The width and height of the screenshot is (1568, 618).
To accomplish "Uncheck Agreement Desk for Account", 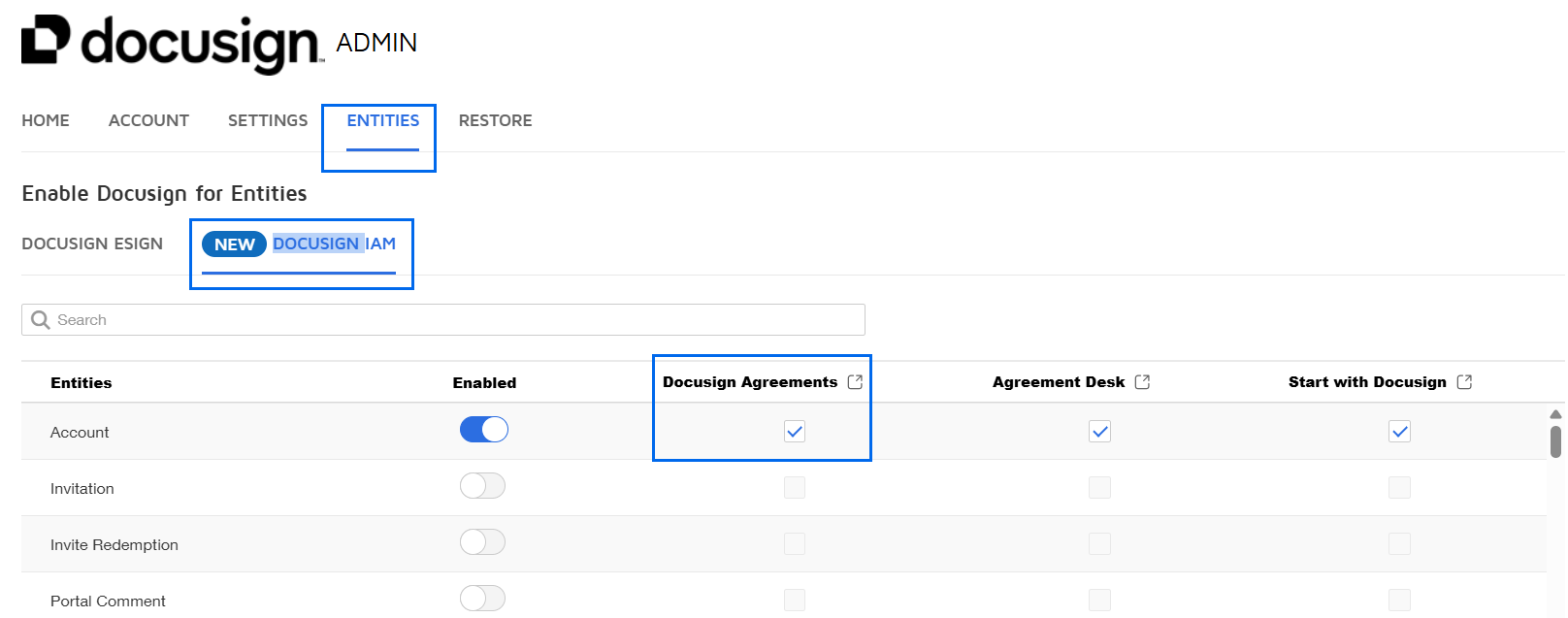I will tap(1099, 431).
